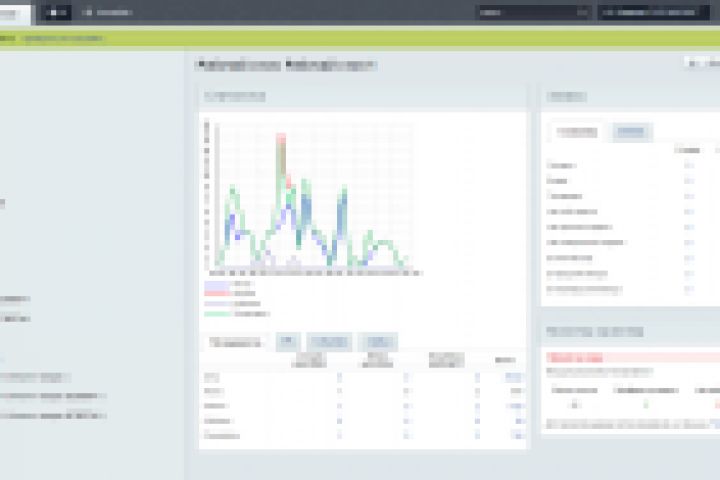Open the home breadcrumb on the green bar

[x=7, y=39]
